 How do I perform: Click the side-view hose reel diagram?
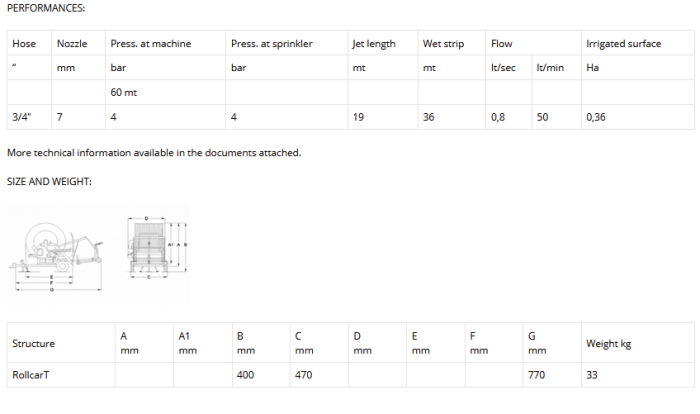pos(58,254)
